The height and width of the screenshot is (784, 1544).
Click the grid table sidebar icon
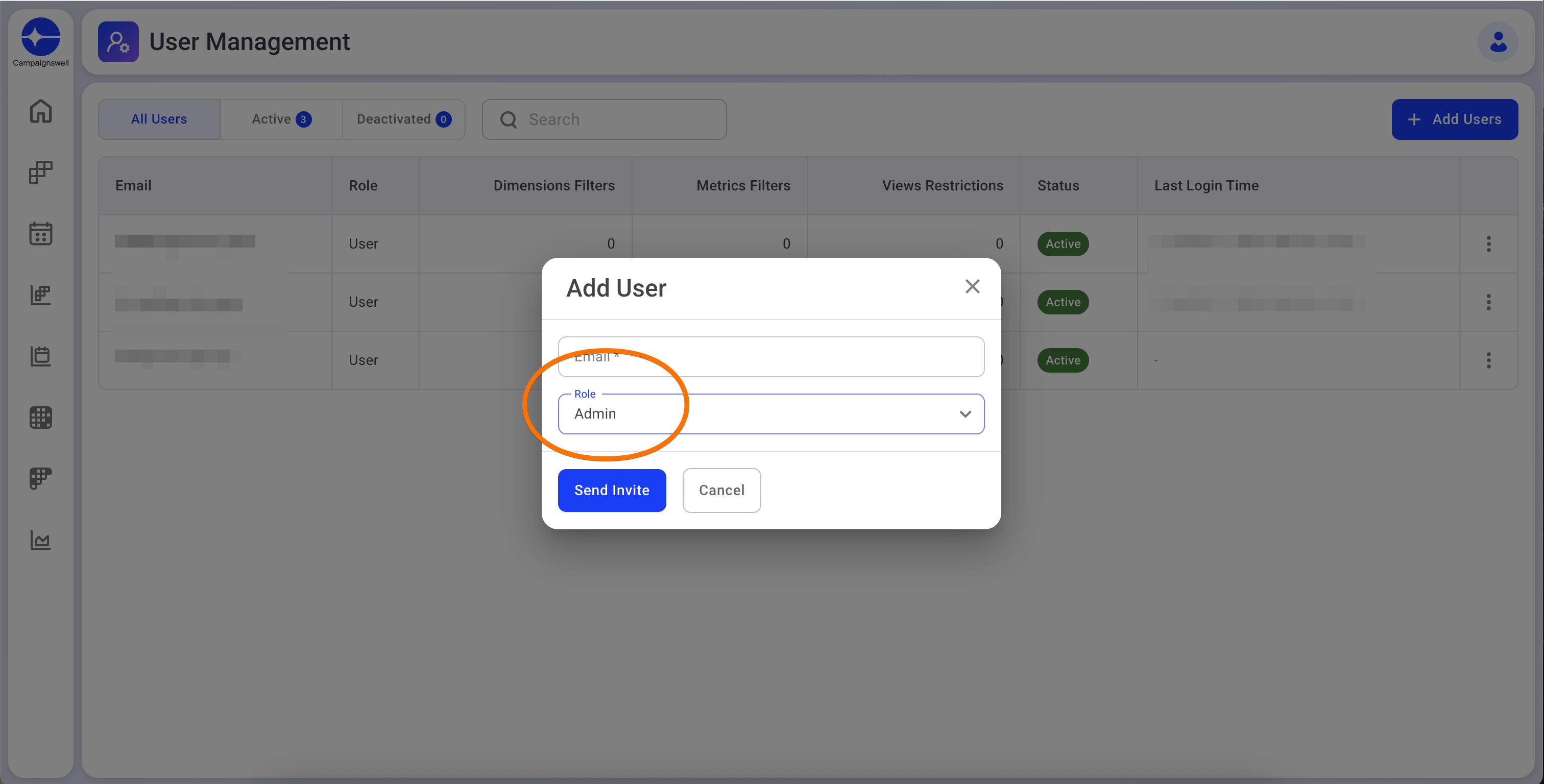[x=40, y=418]
